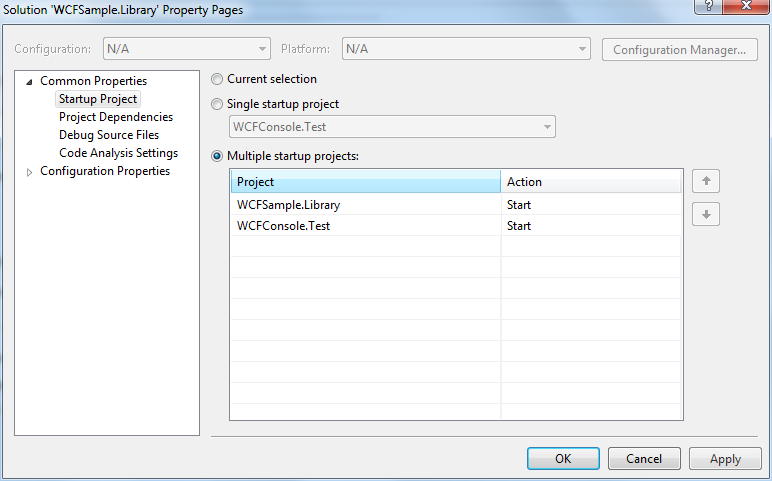Screen dimensions: 772x481
Task: Confirm with the OK button
Action: (x=563, y=459)
